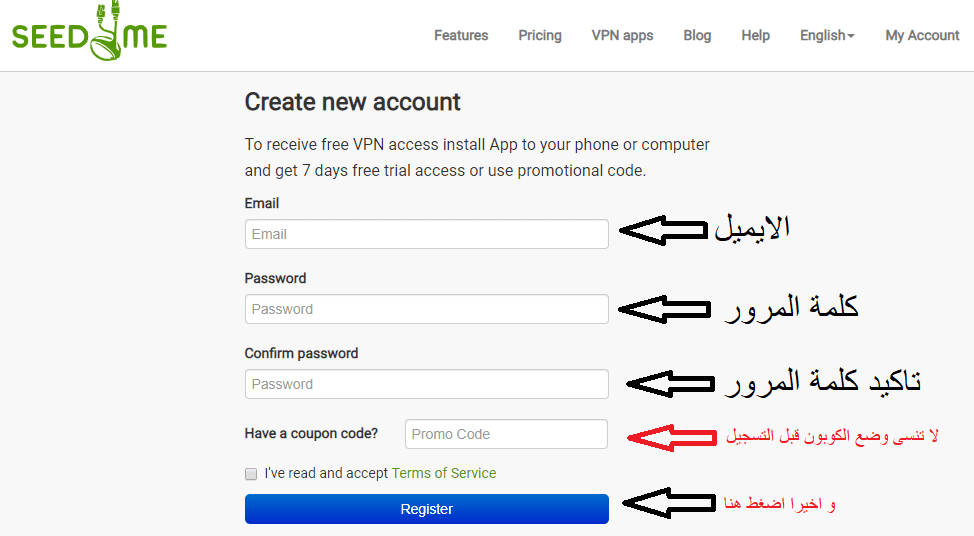The height and width of the screenshot is (536, 974).
Task: Click the Confirm password field
Action: (x=426, y=384)
